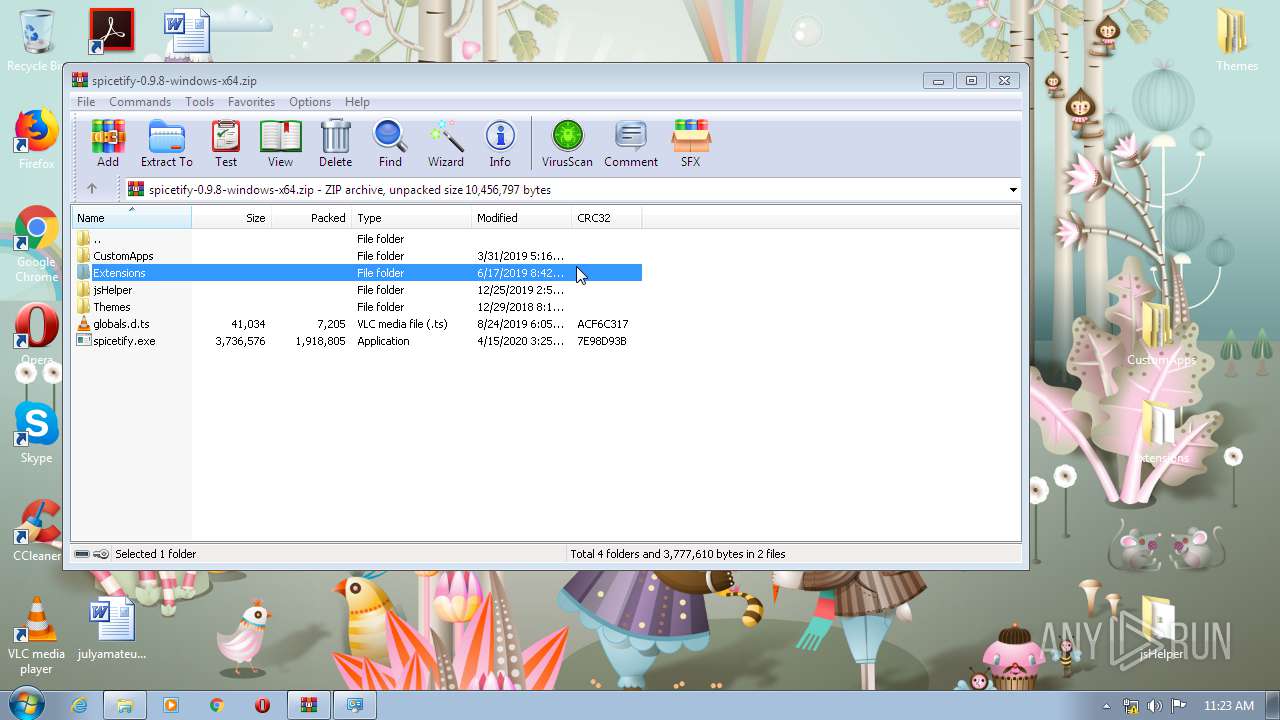Click the Test archive icon
This screenshot has height=720, width=1280.
[226, 144]
